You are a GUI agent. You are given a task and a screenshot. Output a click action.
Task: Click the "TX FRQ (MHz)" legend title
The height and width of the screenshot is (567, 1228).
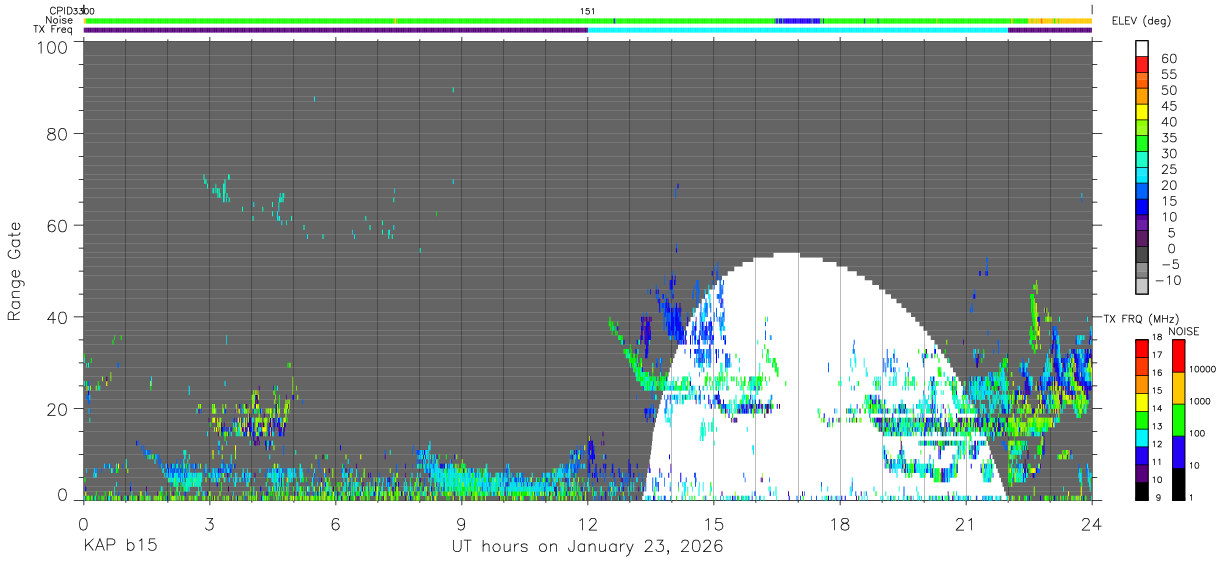tap(1141, 319)
